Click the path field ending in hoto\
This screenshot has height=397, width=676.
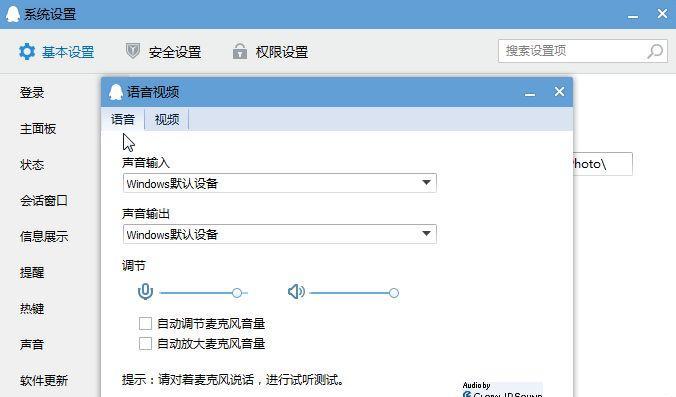603,164
